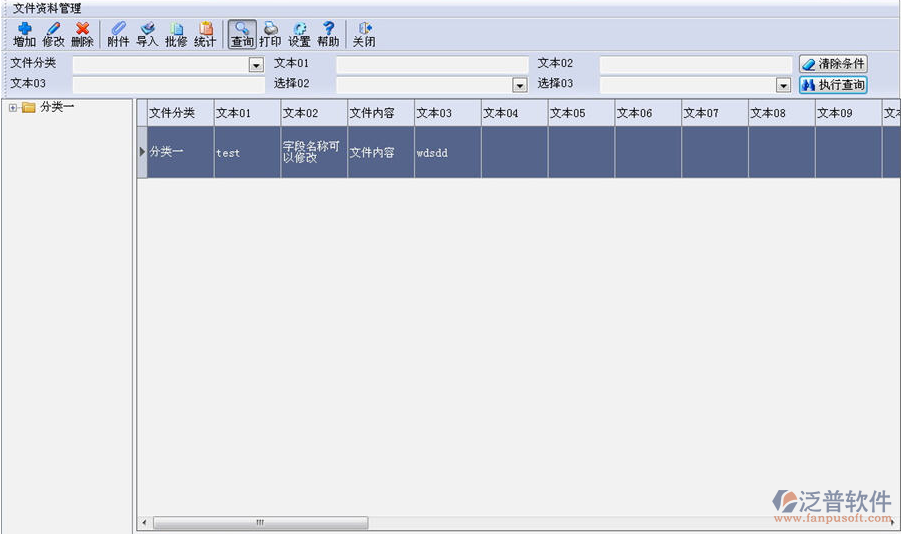Expand the 选择02 combo box
Image resolution: width=902 pixels, height=534 pixels.
point(520,86)
